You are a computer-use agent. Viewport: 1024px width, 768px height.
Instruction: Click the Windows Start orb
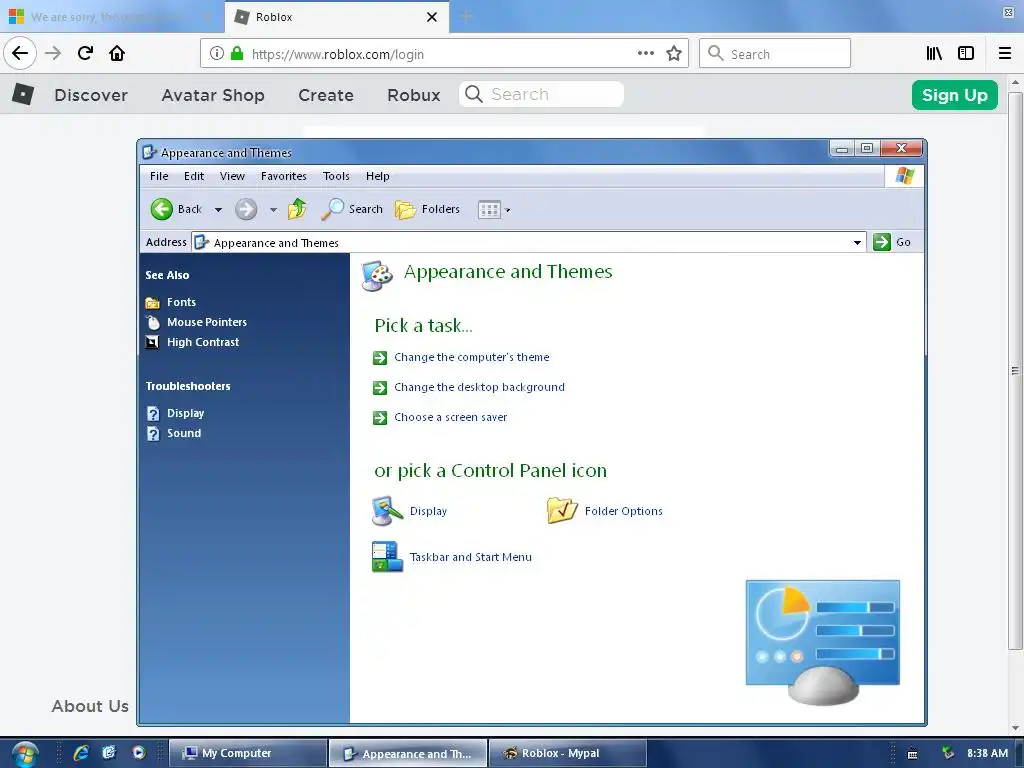coord(25,754)
